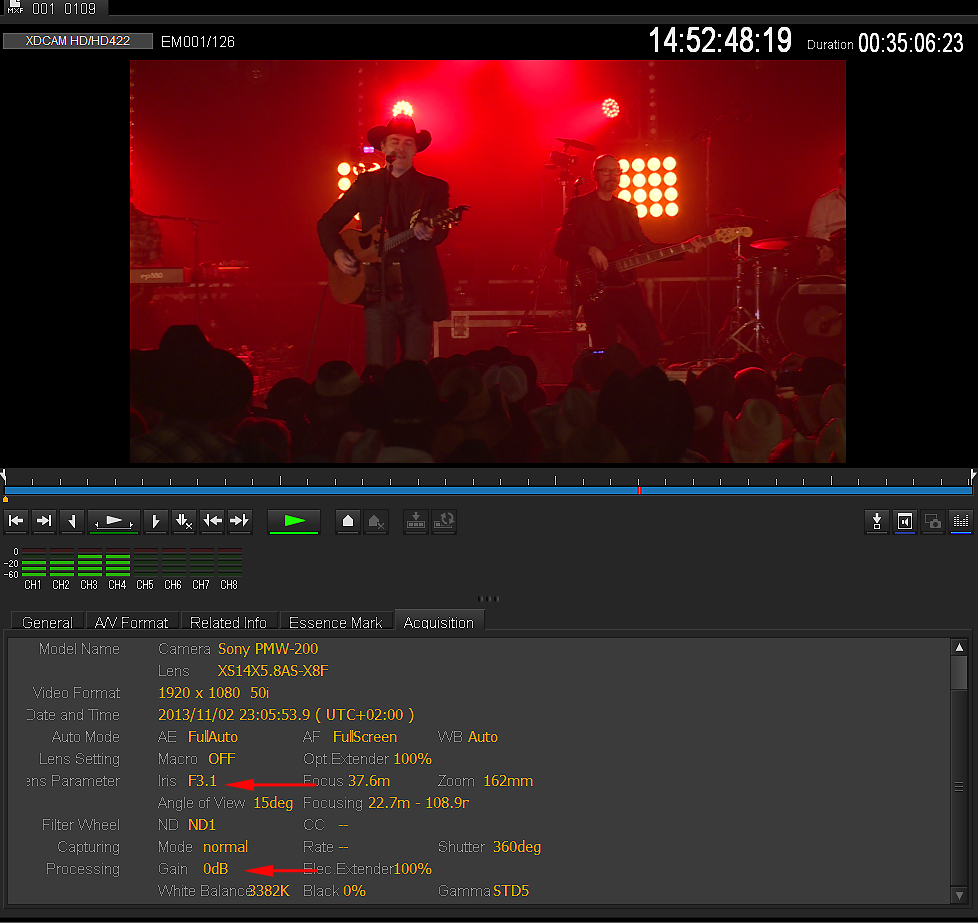This screenshot has height=923, width=978.
Task: Jump to the clip start
Action: 16,521
